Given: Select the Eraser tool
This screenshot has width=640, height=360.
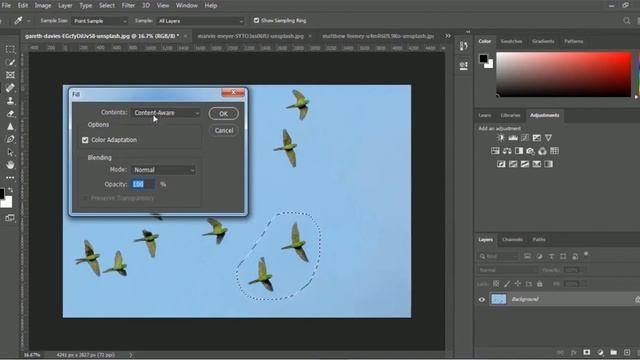Looking at the screenshot, I should (10, 114).
